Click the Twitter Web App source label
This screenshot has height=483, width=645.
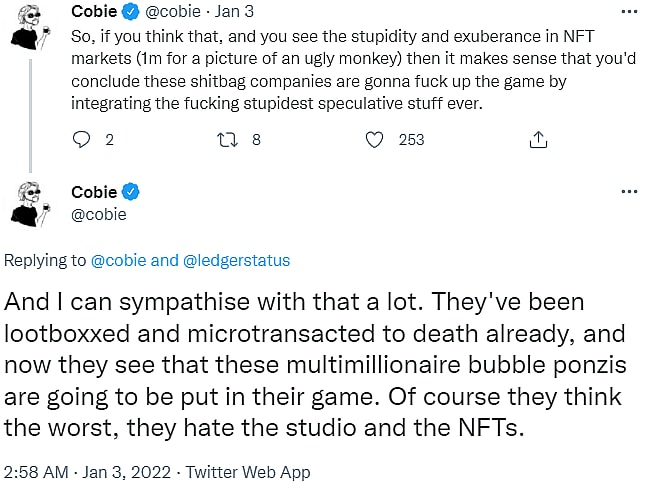click(248, 472)
